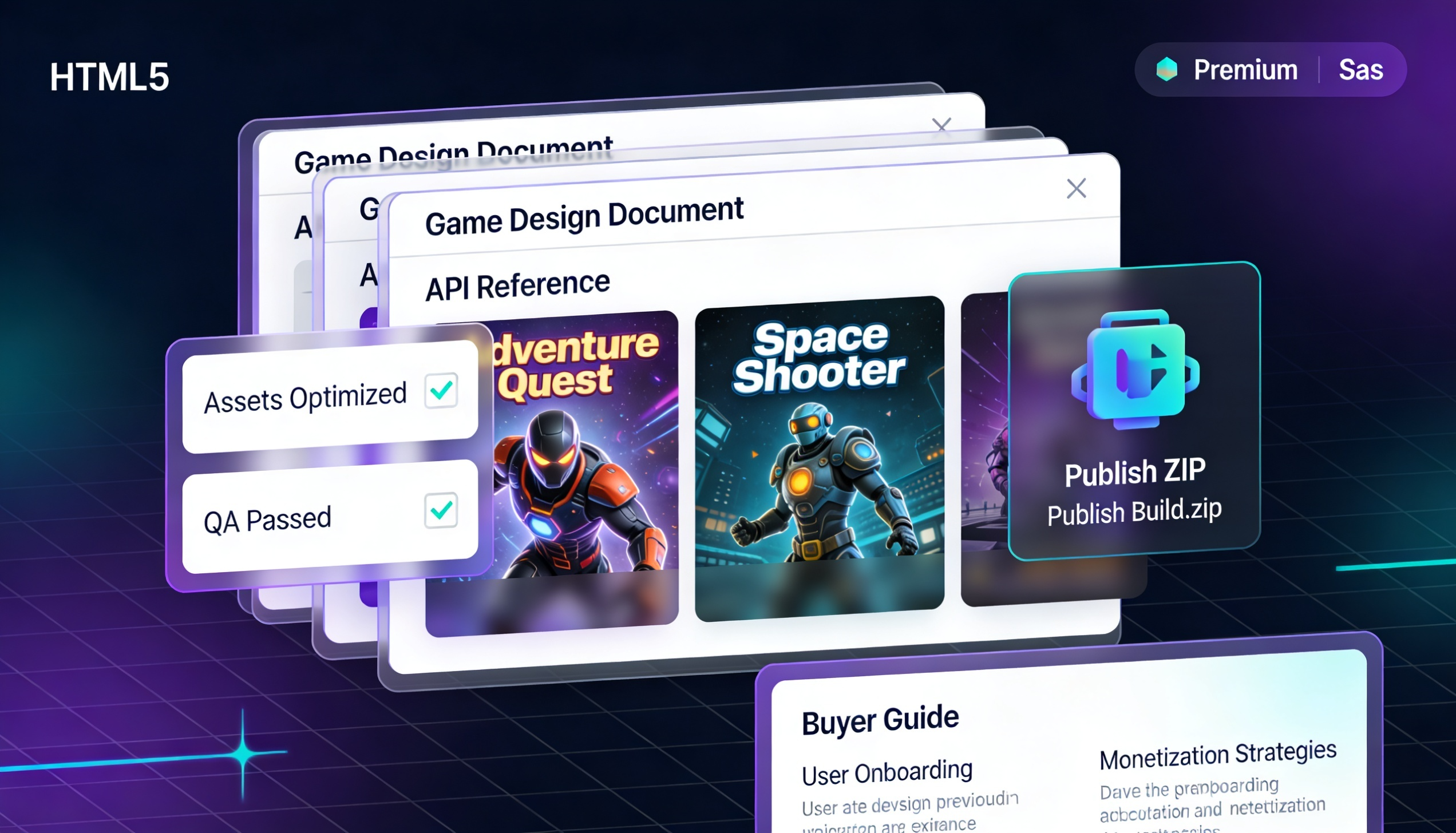This screenshot has width=1456, height=833.
Task: Toggle the QA Passed checkbox
Action: click(441, 510)
